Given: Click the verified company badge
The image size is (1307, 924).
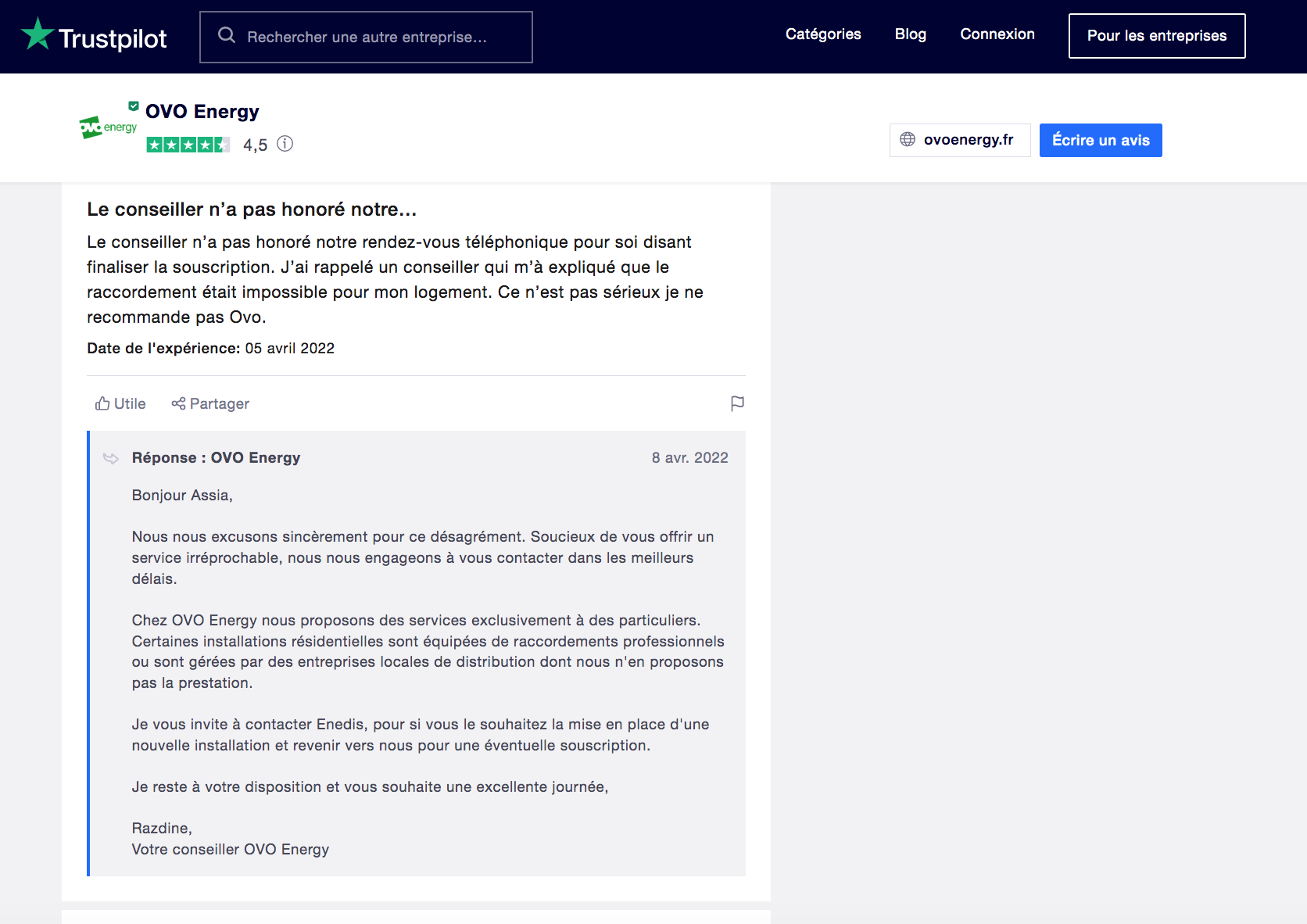Looking at the screenshot, I should [x=134, y=106].
